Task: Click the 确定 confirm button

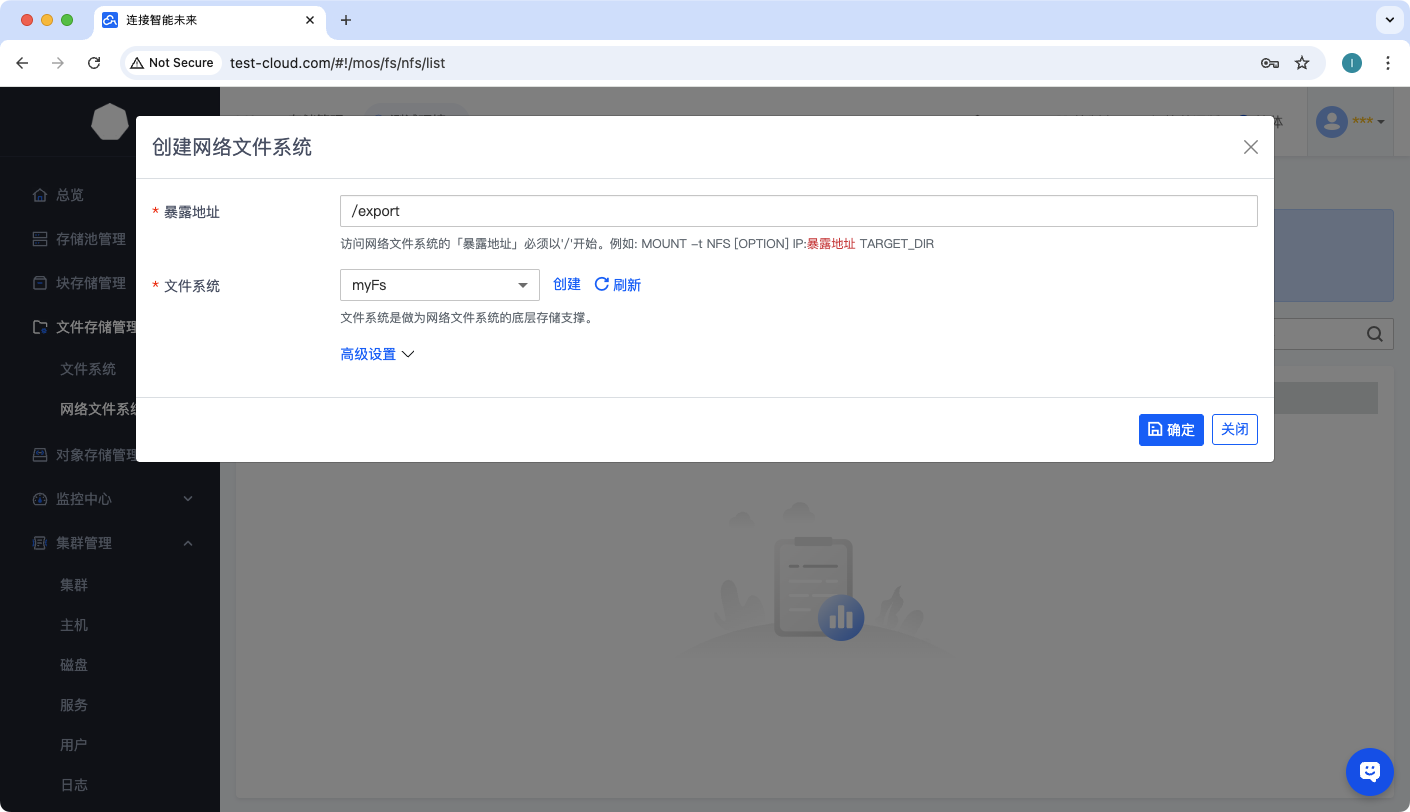Action: tap(1170, 430)
